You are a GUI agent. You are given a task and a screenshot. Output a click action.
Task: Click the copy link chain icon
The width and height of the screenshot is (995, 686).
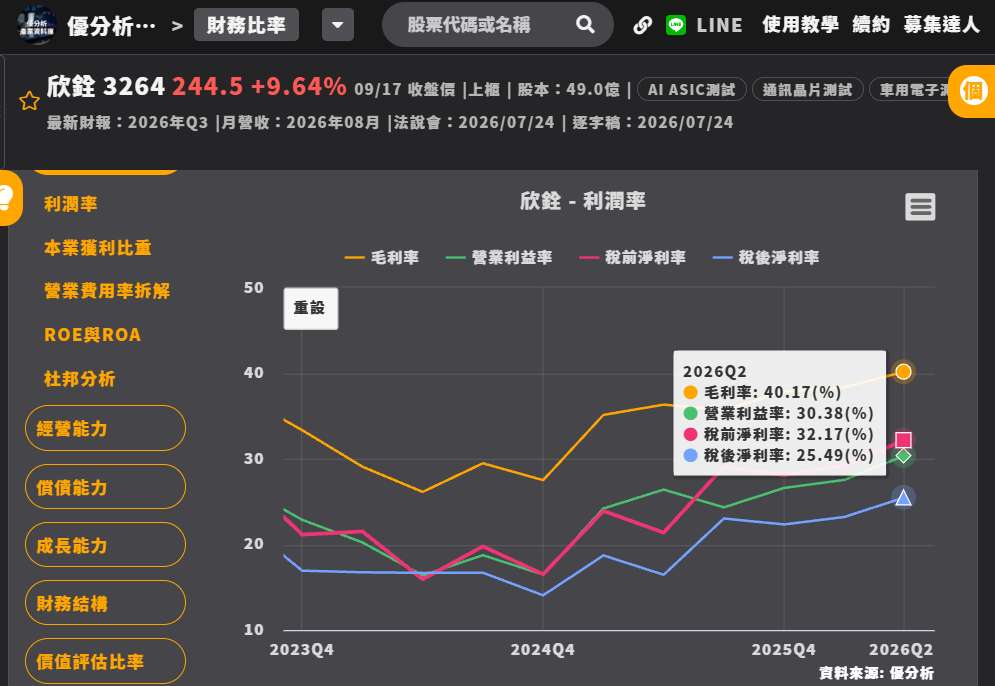coord(642,25)
